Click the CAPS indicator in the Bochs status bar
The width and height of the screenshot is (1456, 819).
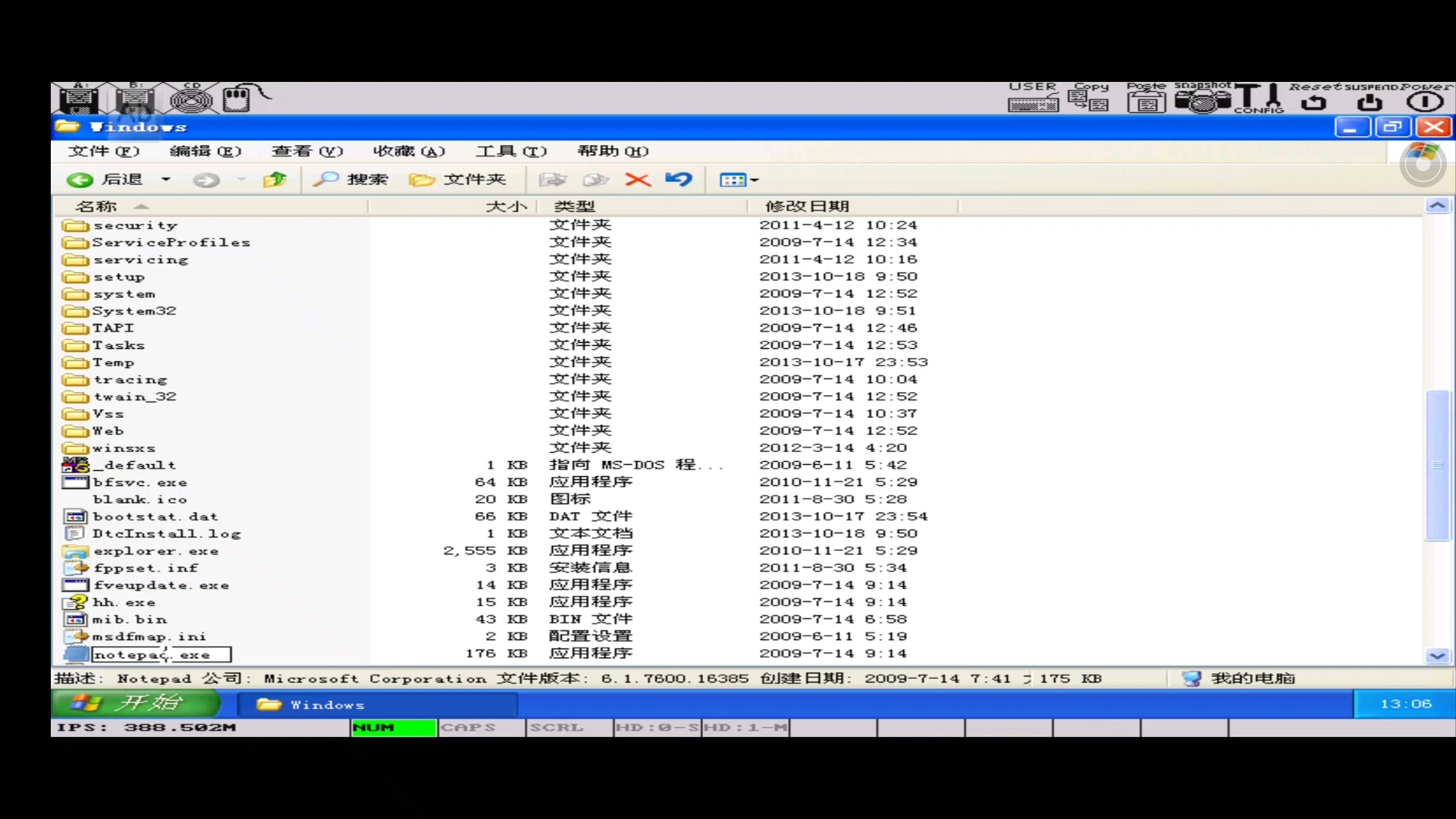482,728
